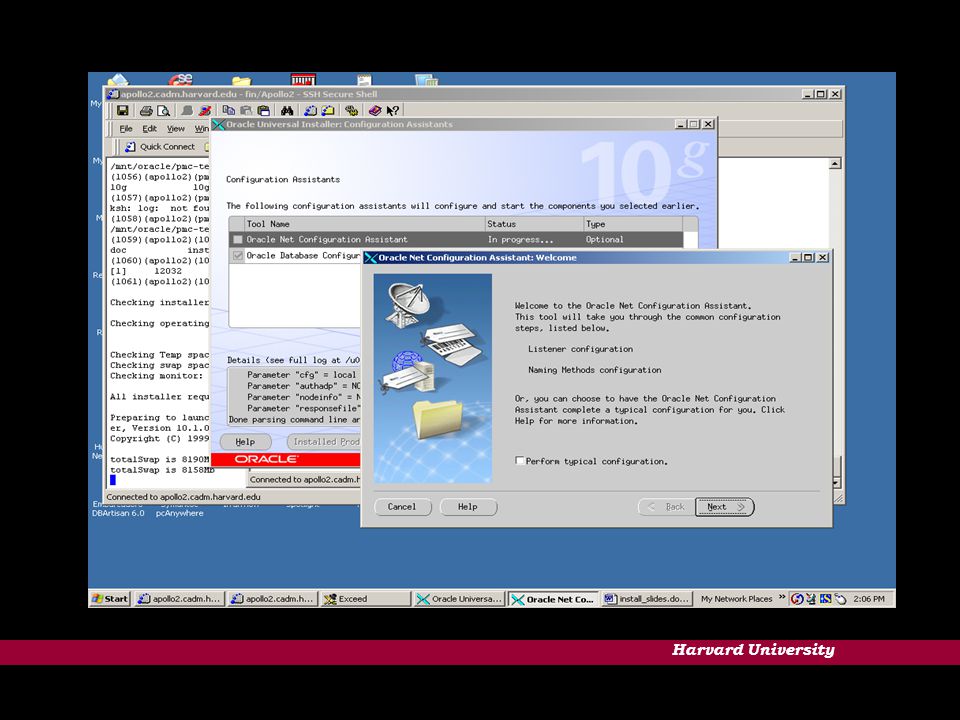Click the taskbar clock showing 2:06 PM

click(869, 599)
